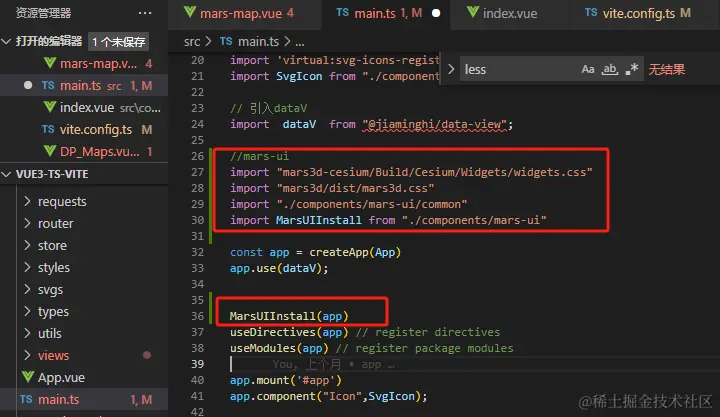Image resolution: width=720 pixels, height=417 pixels.
Task: Collapse the 打开的编辑器 section
Action: point(6,42)
